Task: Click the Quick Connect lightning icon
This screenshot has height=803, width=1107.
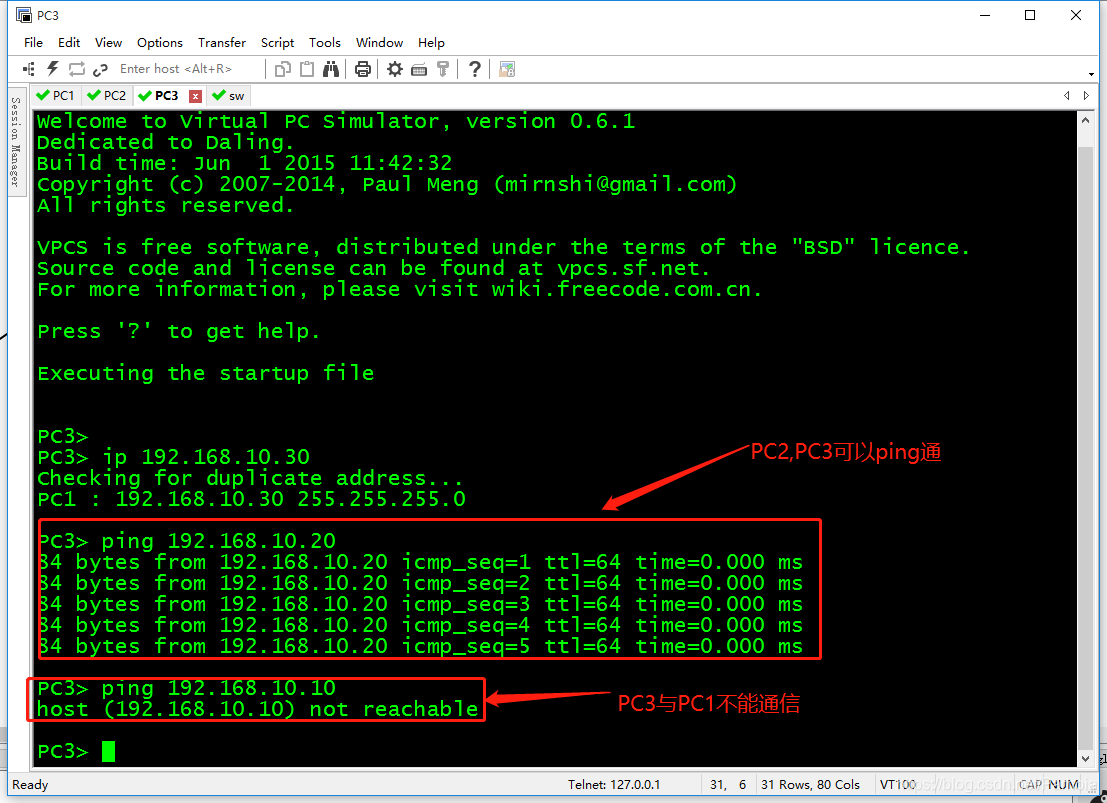Action: (x=52, y=69)
